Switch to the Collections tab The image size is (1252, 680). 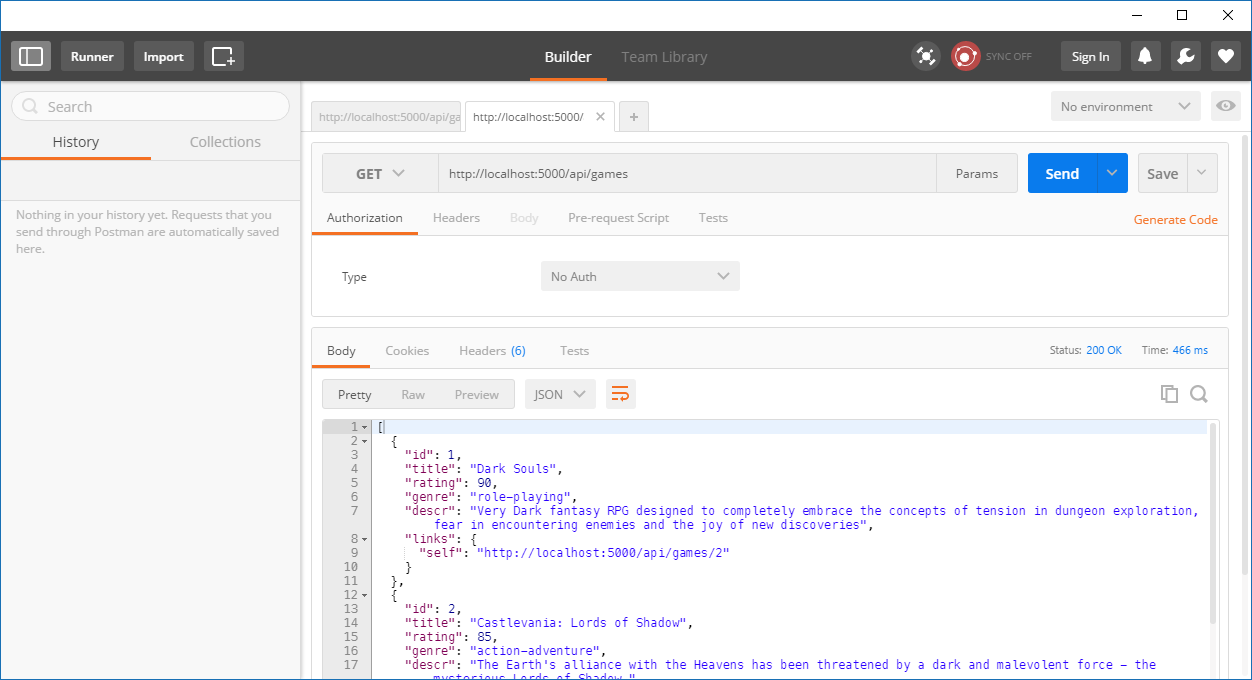(x=225, y=142)
